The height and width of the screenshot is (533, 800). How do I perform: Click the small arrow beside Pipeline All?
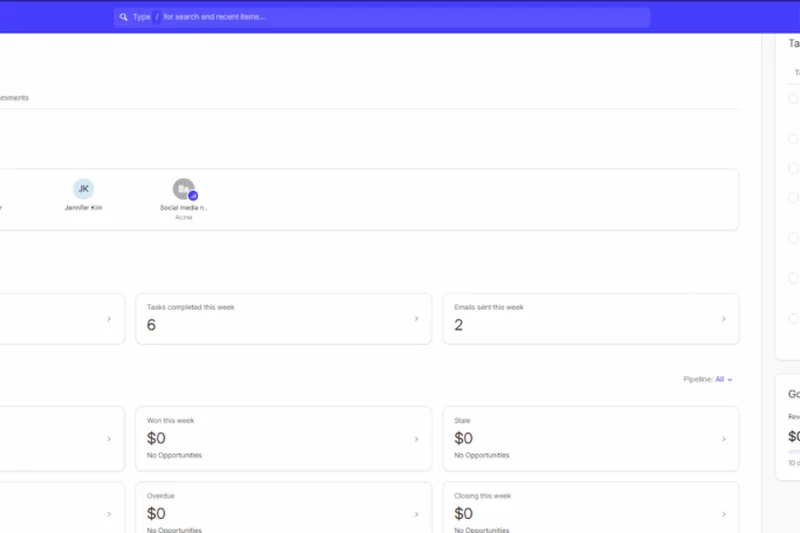click(731, 380)
